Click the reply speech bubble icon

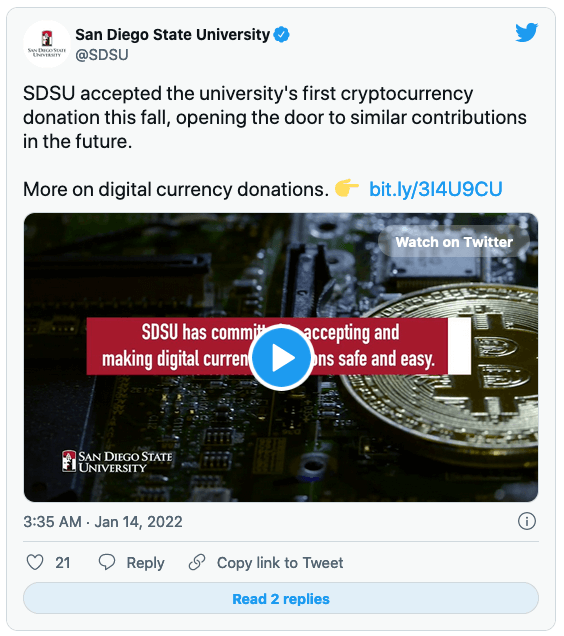107,562
